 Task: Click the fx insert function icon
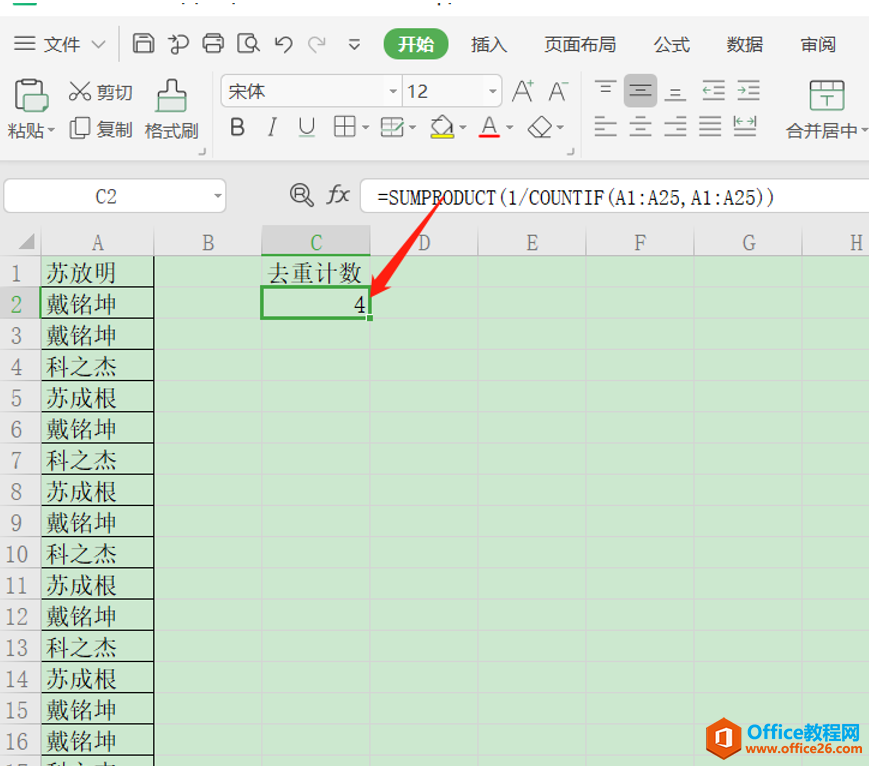click(x=338, y=196)
